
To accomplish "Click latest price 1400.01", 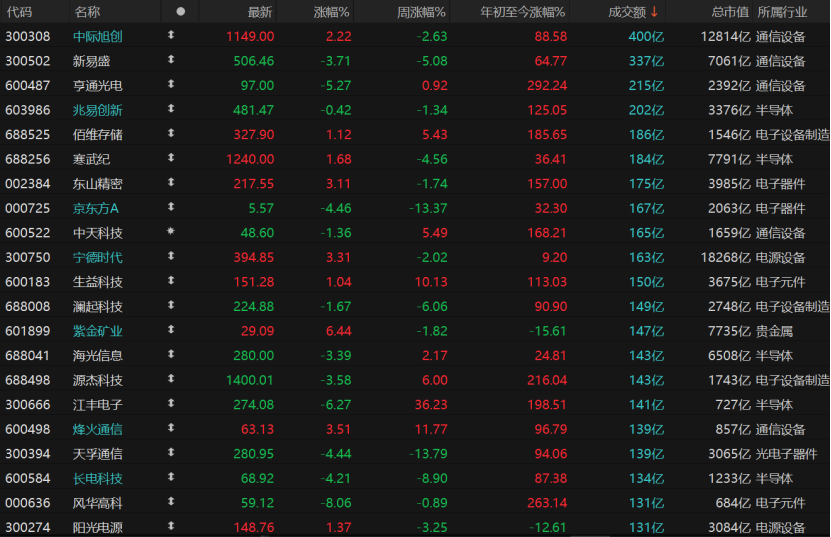I will [250, 380].
